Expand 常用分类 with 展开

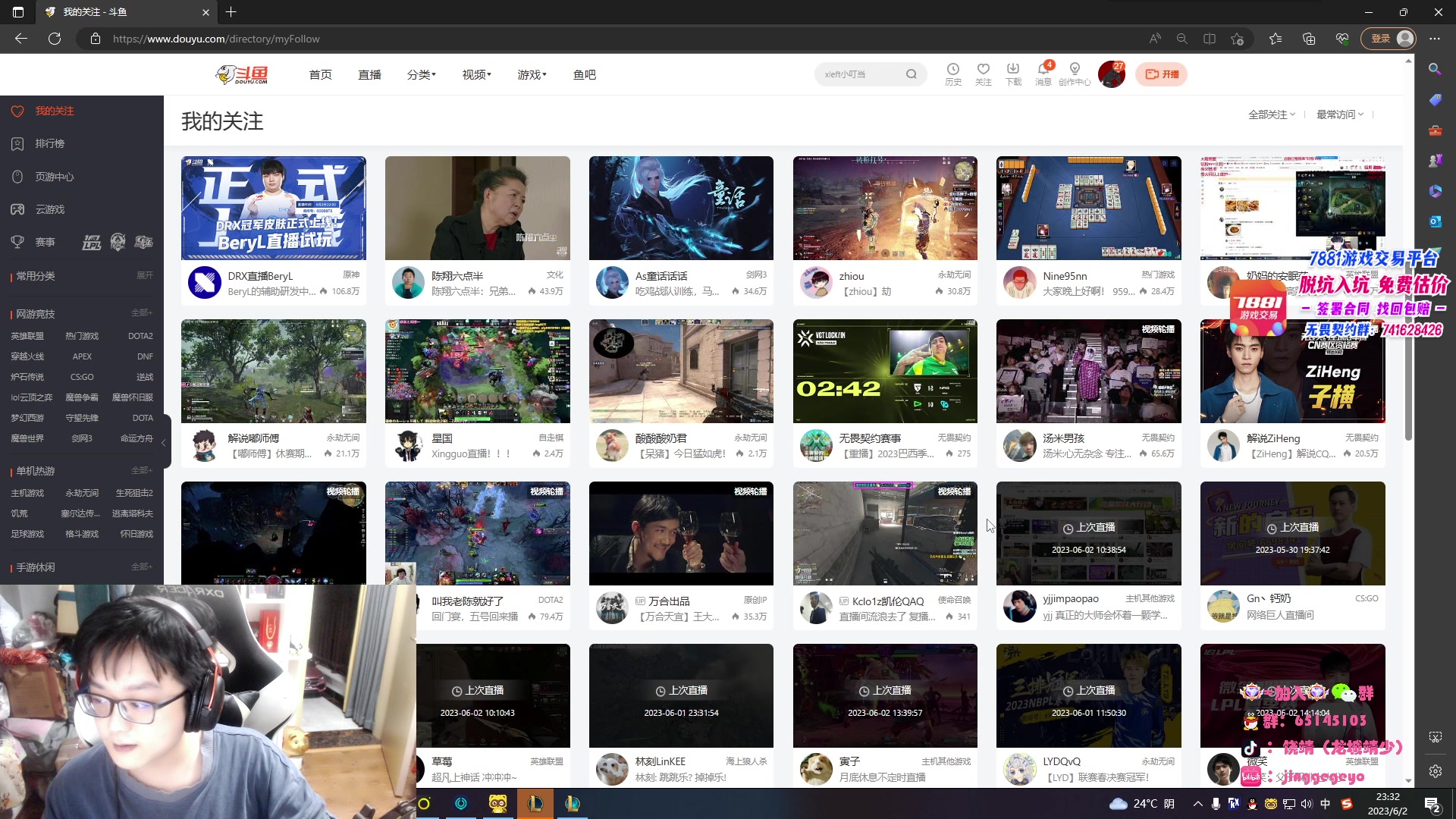click(x=145, y=275)
